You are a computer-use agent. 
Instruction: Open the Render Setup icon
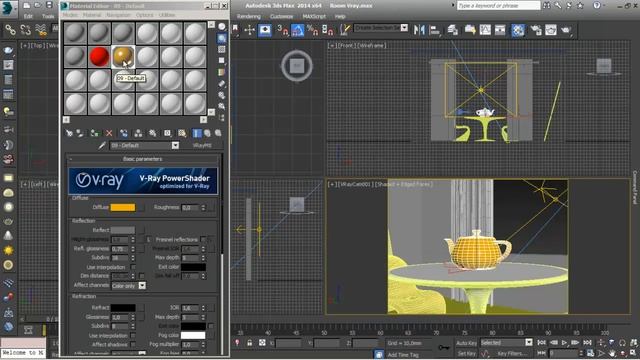[535, 30]
